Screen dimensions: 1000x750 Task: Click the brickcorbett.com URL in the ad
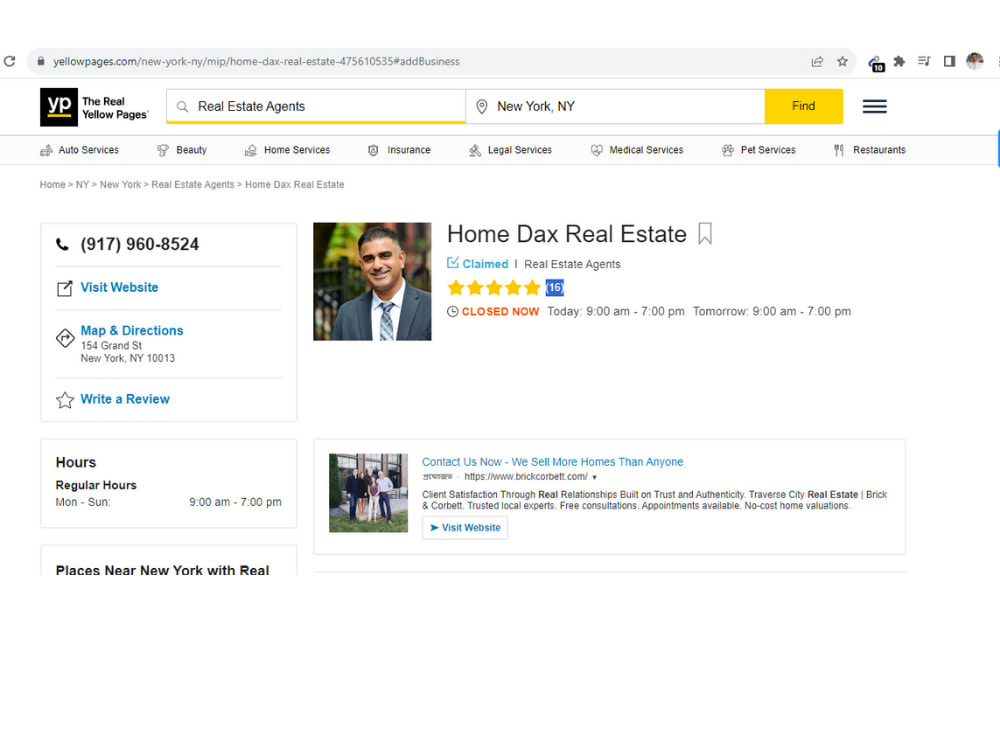point(526,477)
